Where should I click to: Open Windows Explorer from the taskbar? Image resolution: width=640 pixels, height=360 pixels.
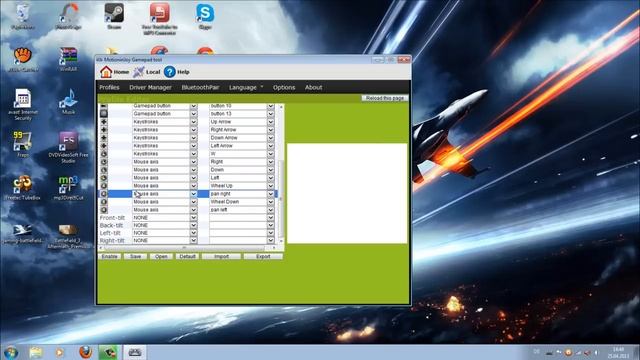(36, 352)
